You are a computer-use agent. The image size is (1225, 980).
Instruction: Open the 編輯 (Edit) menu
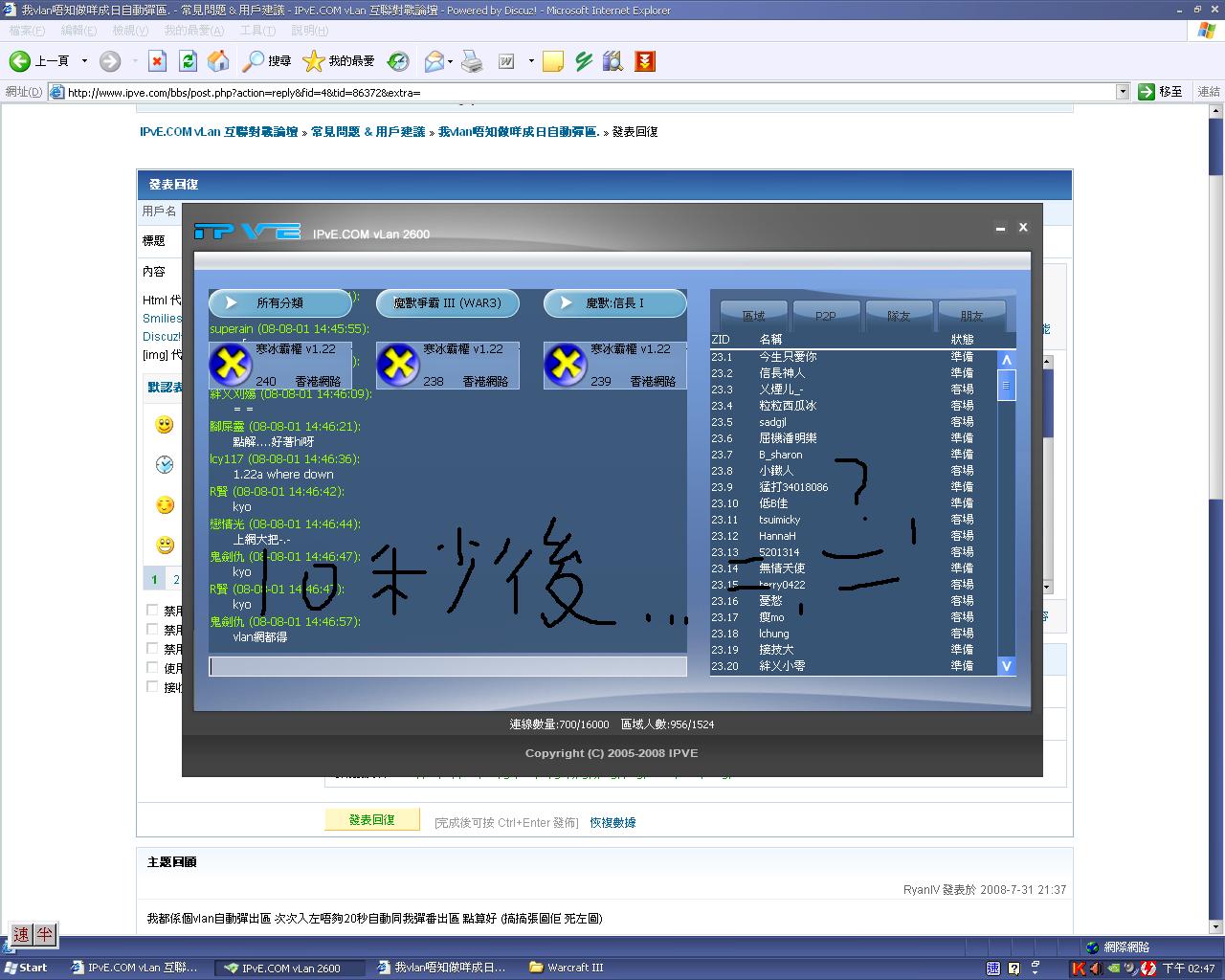tap(78, 31)
